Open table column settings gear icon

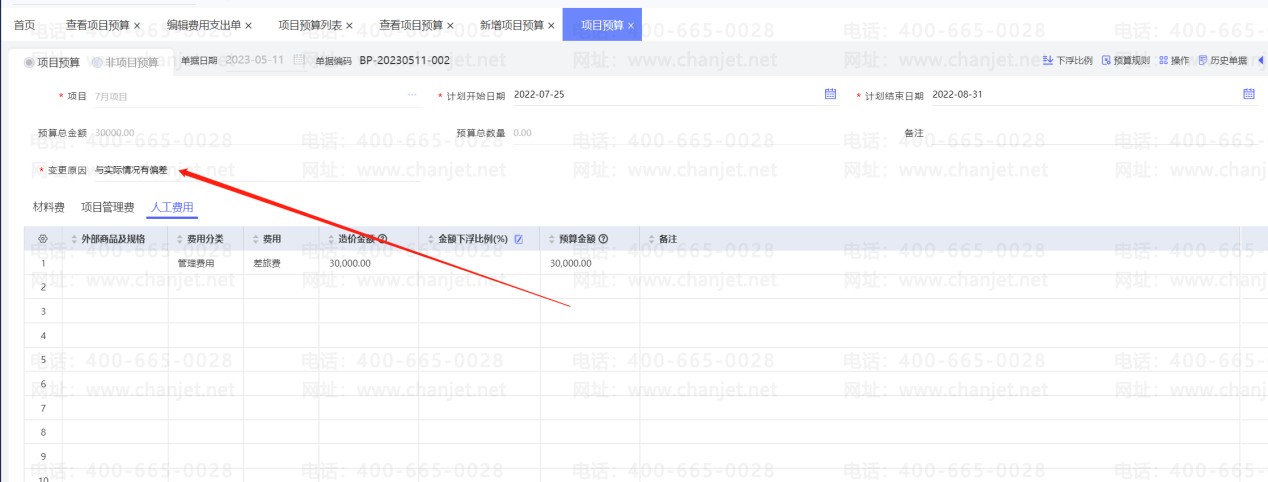(42, 239)
